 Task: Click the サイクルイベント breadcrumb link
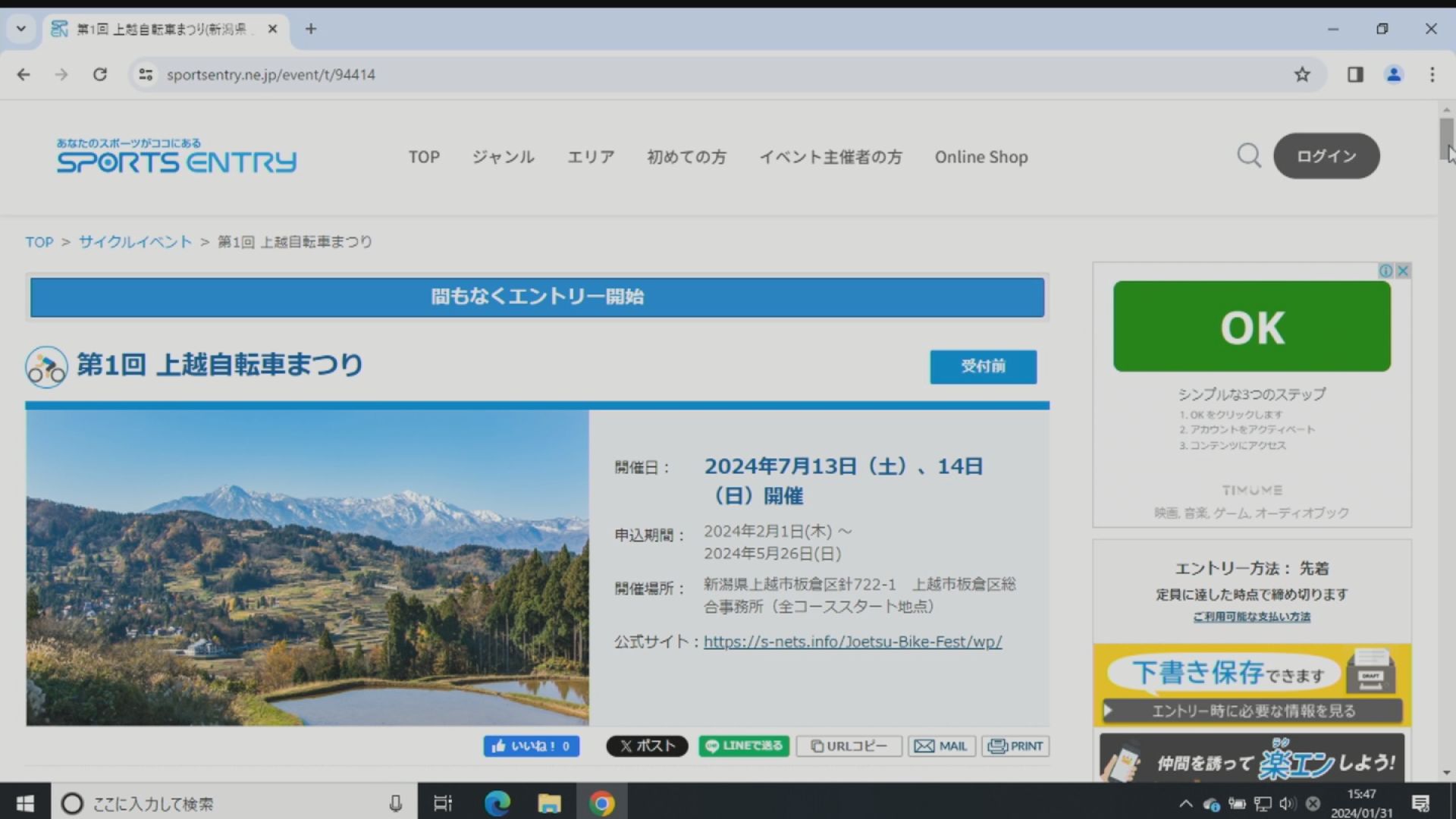[x=135, y=242]
